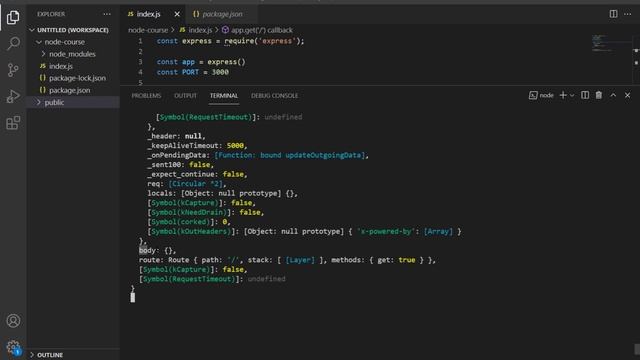The width and height of the screenshot is (640, 360).
Task: Collapse the Untitled (Workspace) section
Action: [x=73, y=30]
